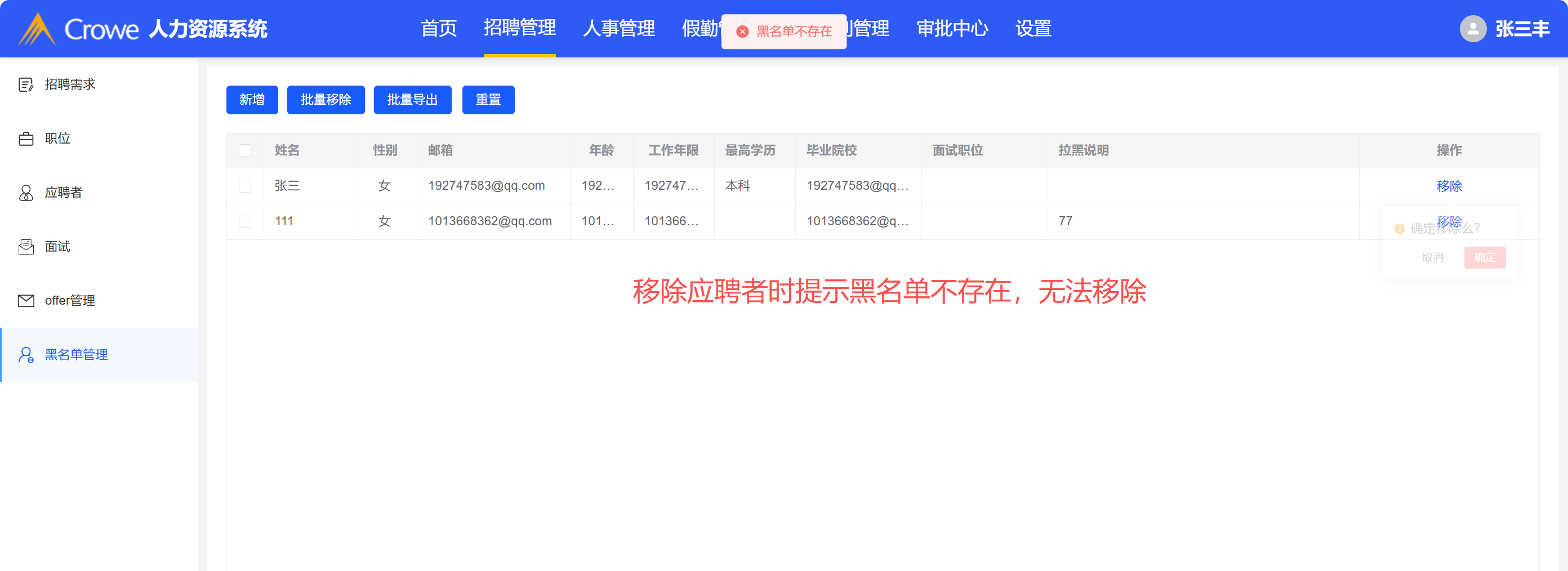Check the row checkbox for 111
Image resolution: width=1568 pixels, height=571 pixels.
pos(246,221)
